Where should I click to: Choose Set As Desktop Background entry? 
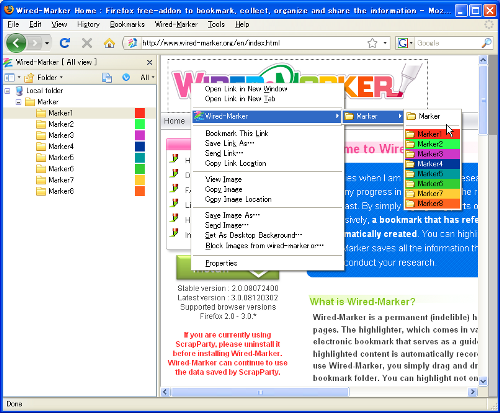coord(253,235)
